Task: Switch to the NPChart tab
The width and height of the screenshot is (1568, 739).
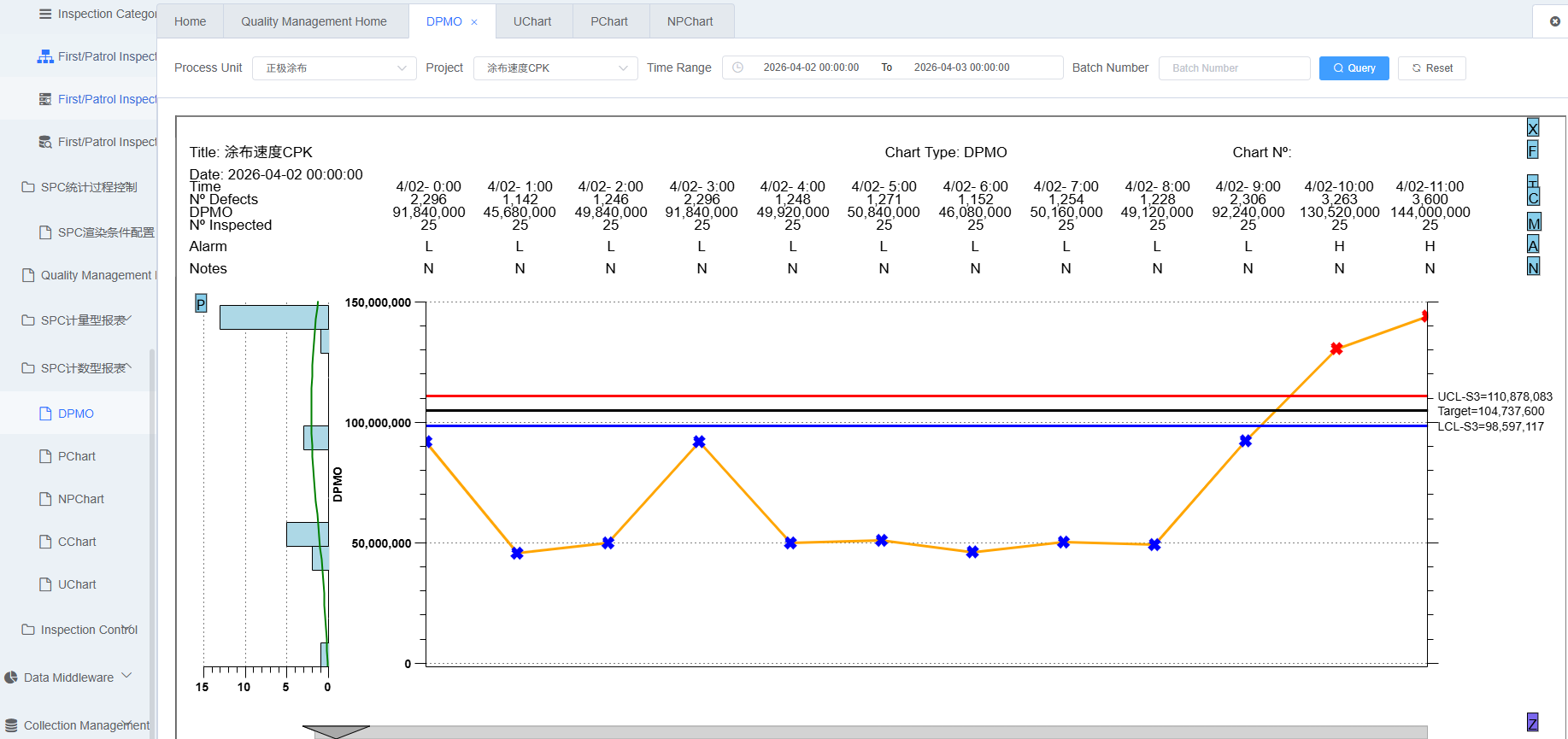Action: pyautogui.click(x=690, y=21)
